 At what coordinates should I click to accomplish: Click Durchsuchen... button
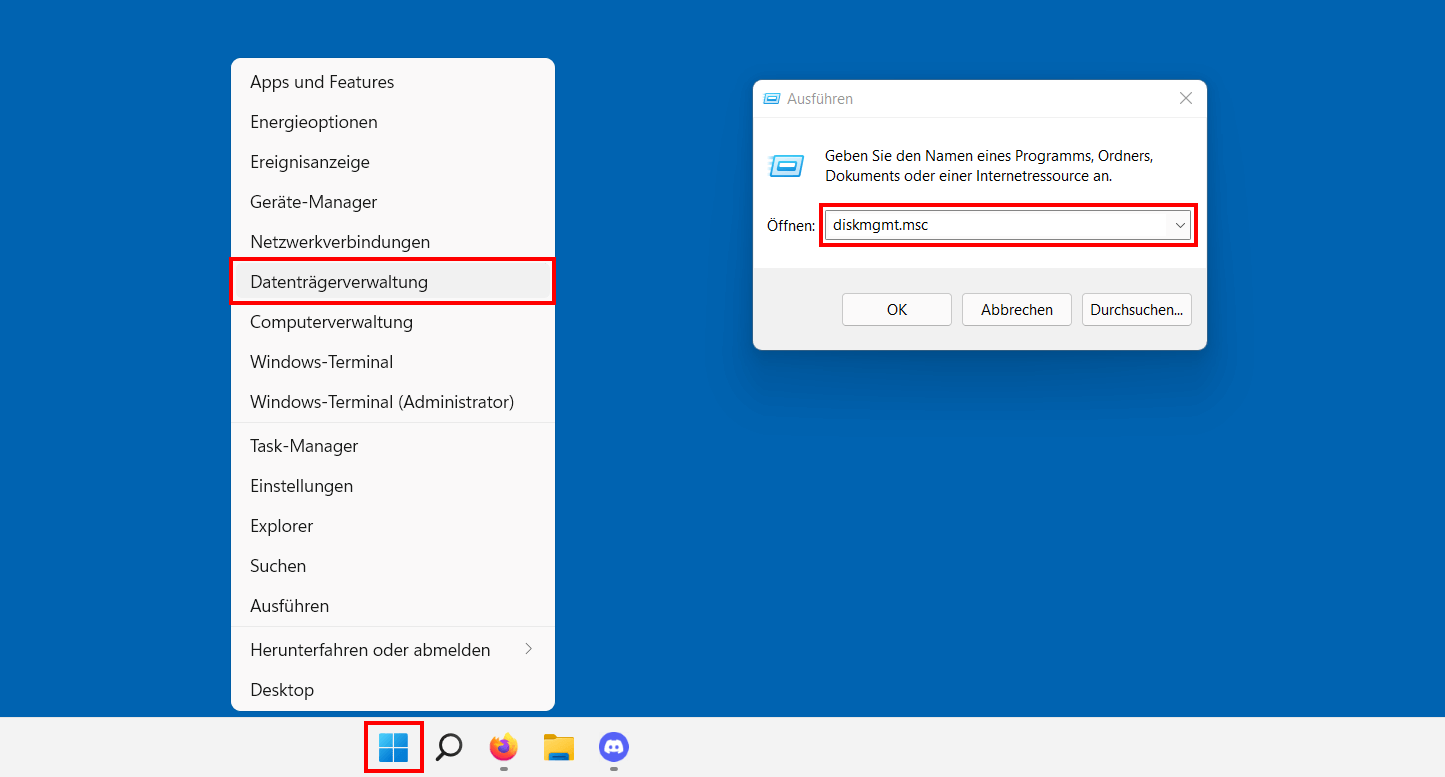click(1137, 309)
